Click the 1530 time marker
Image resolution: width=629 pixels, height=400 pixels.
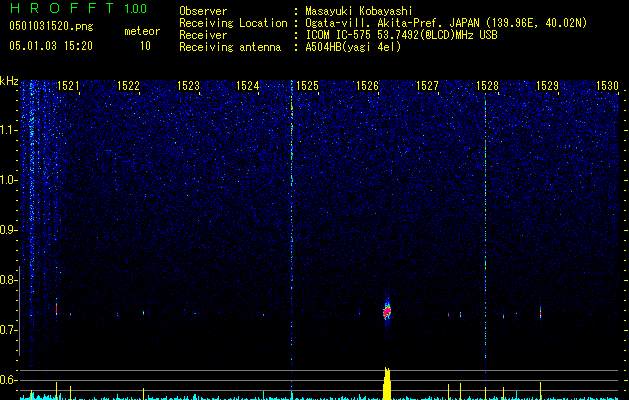coord(607,86)
